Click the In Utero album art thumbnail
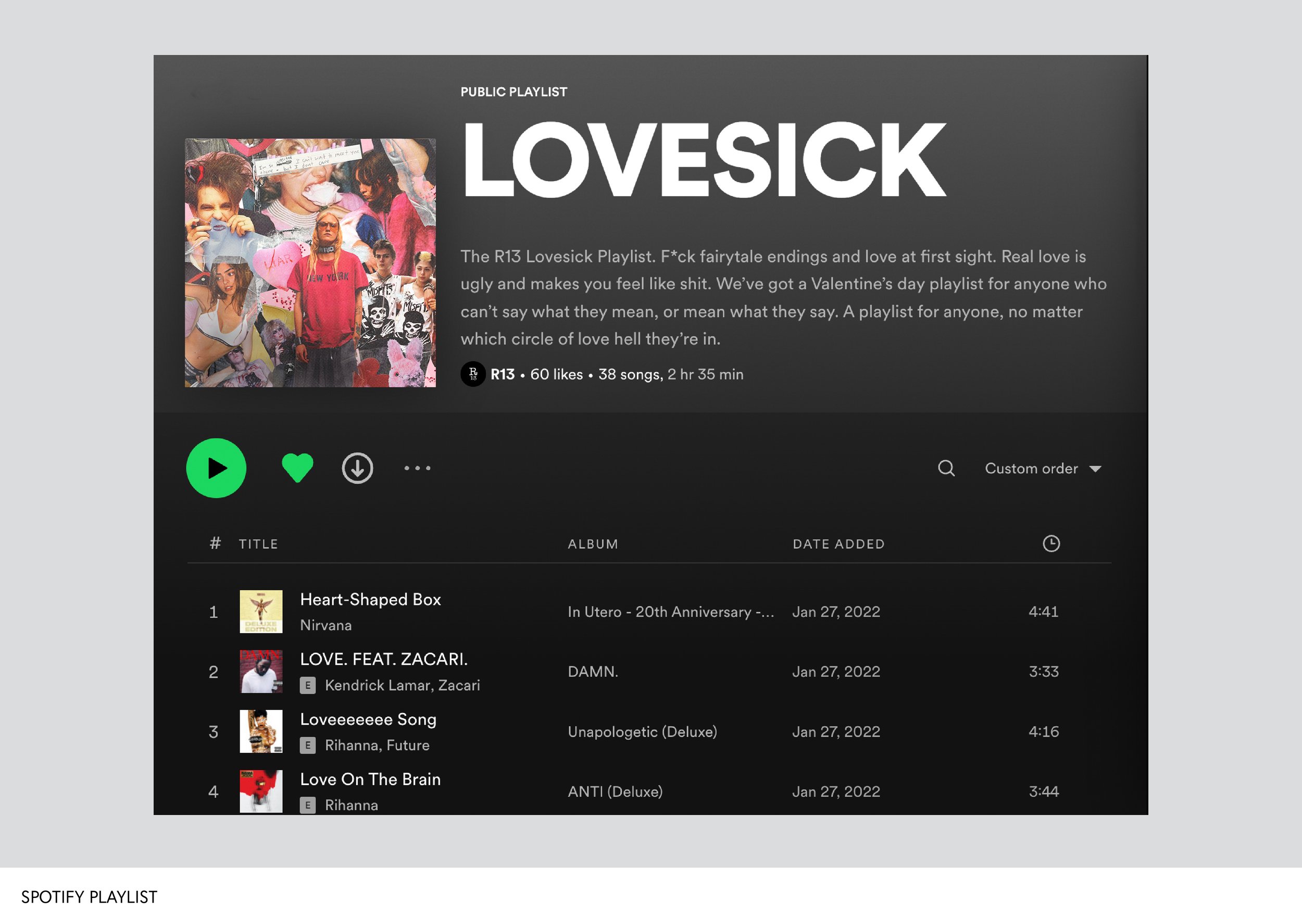 (x=261, y=612)
